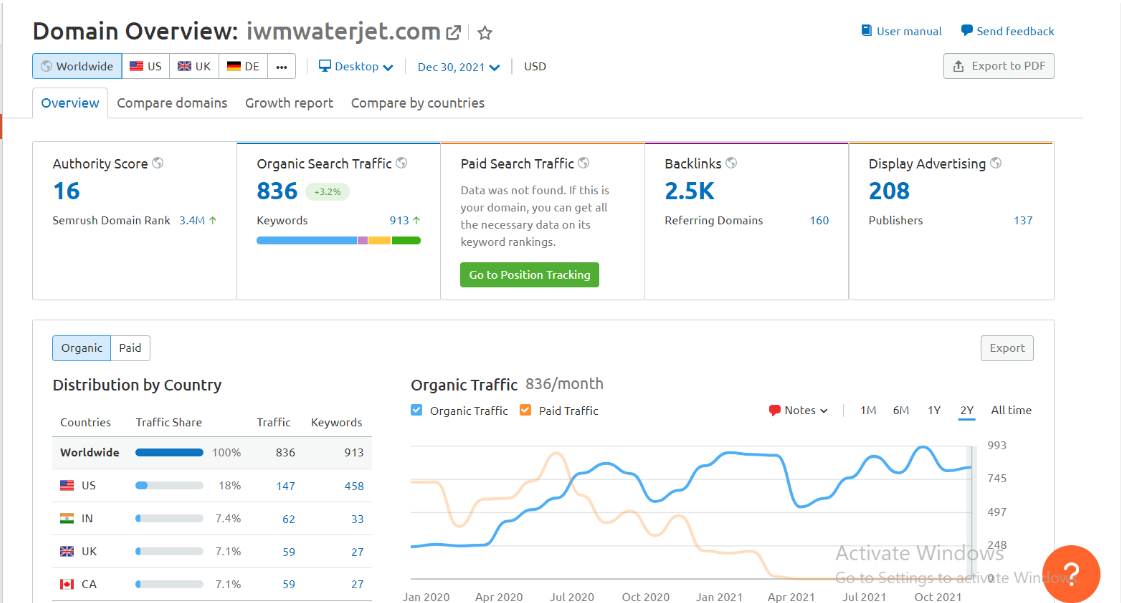Click IN keywords value 33
The image size is (1121, 603).
[x=357, y=519]
